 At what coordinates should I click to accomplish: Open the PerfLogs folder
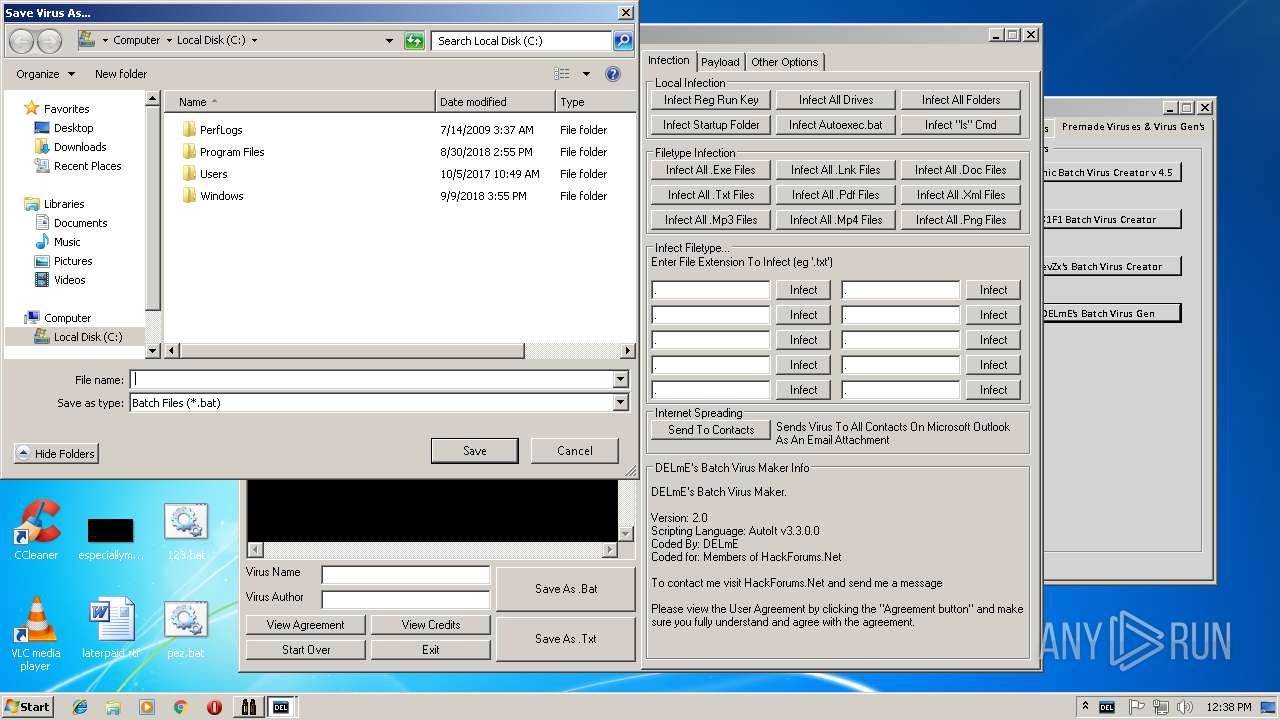221,130
